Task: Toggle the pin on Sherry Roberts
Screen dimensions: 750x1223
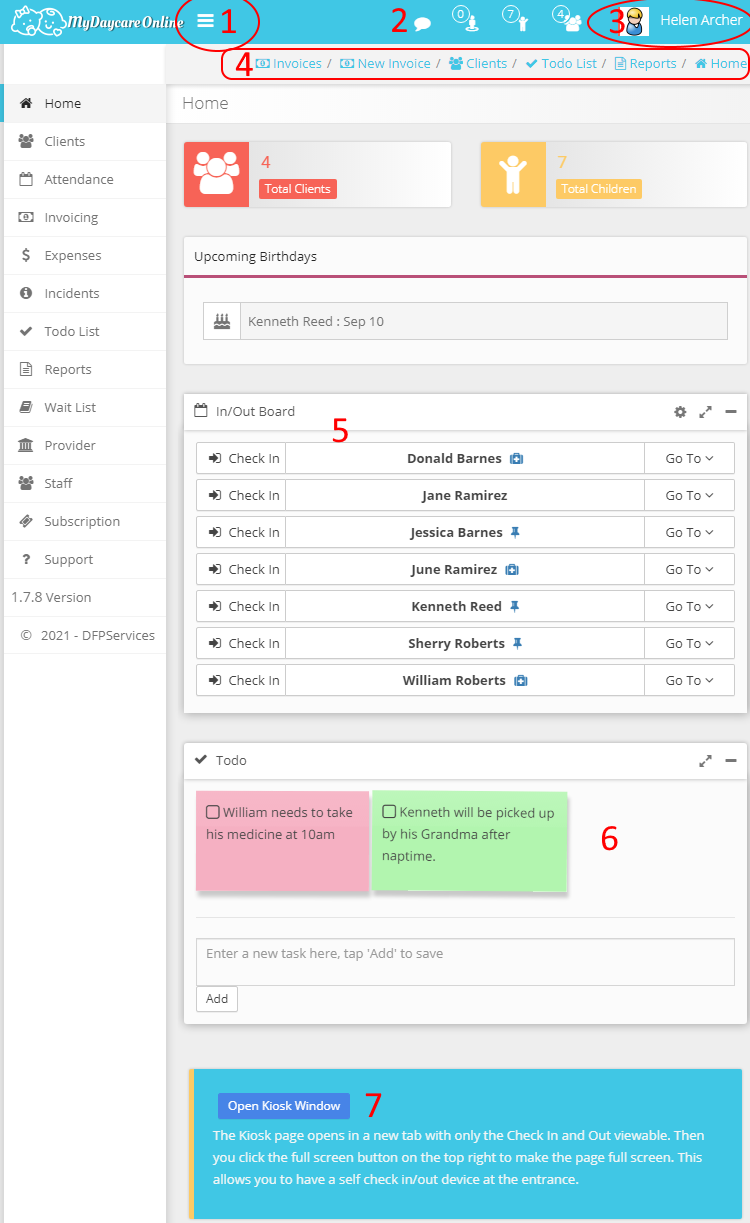Action: 517,643
